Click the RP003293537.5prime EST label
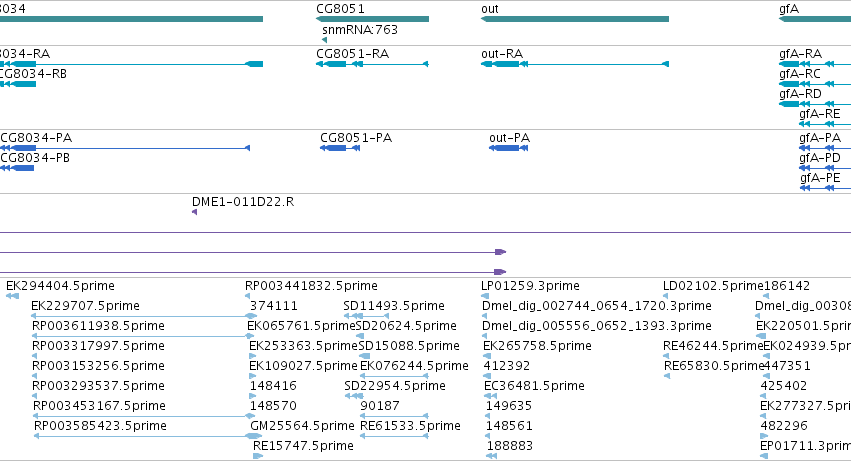851x461 pixels. [x=98, y=386]
